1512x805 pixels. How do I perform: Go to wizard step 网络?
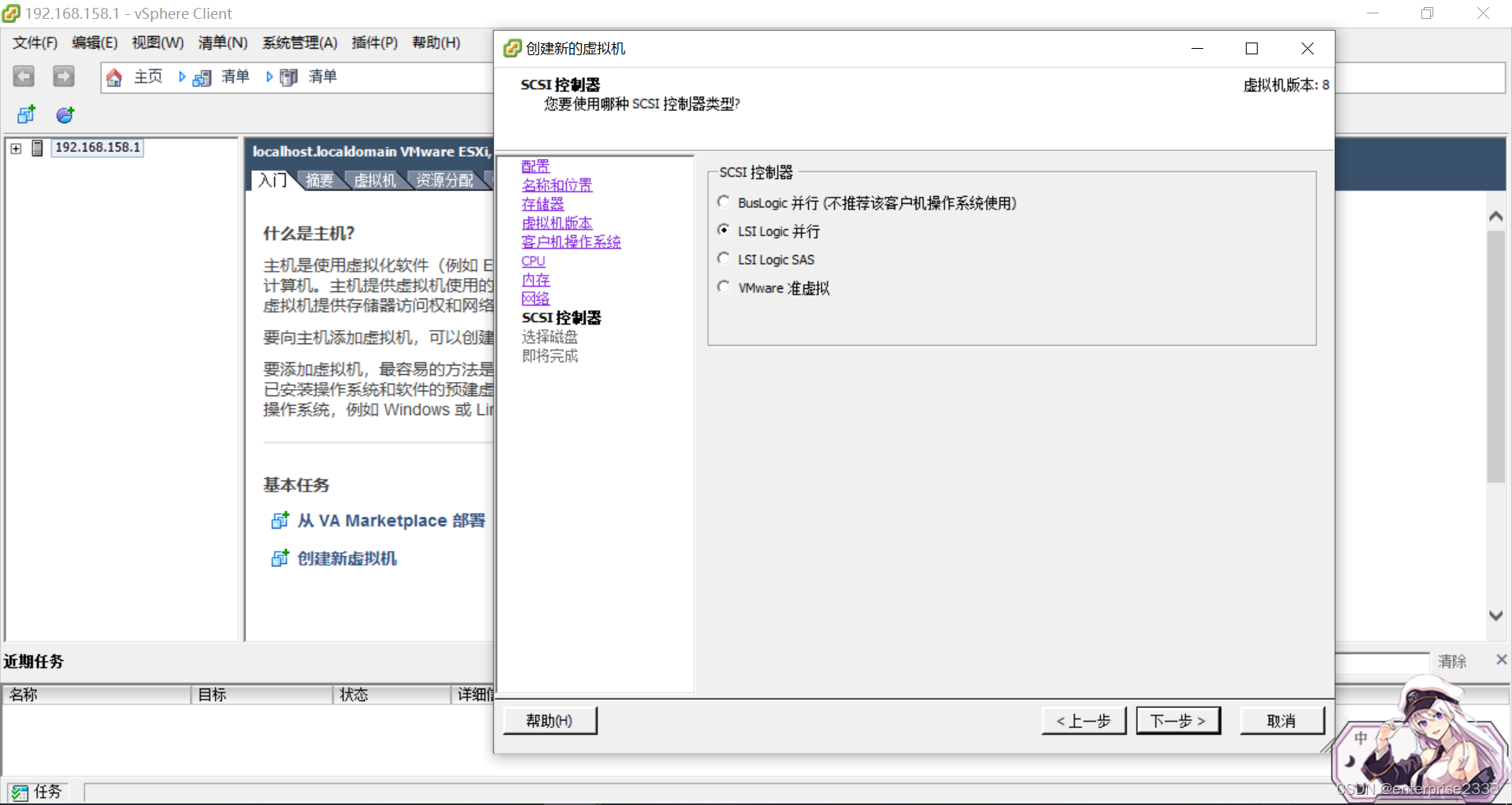point(535,299)
